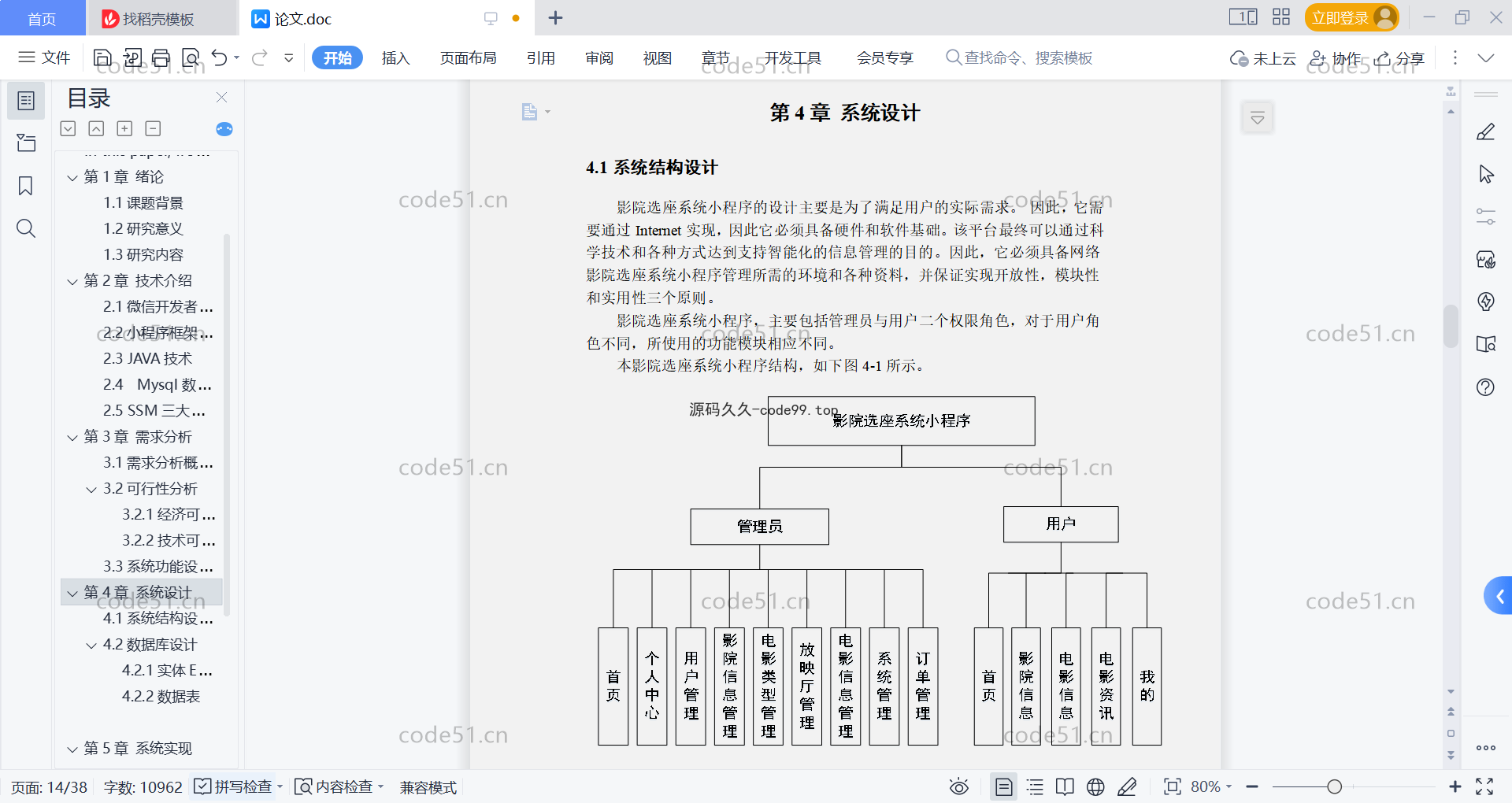Viewport: 1512px width, 803px height.
Task: Open a new tab with plus button
Action: [x=555, y=18]
